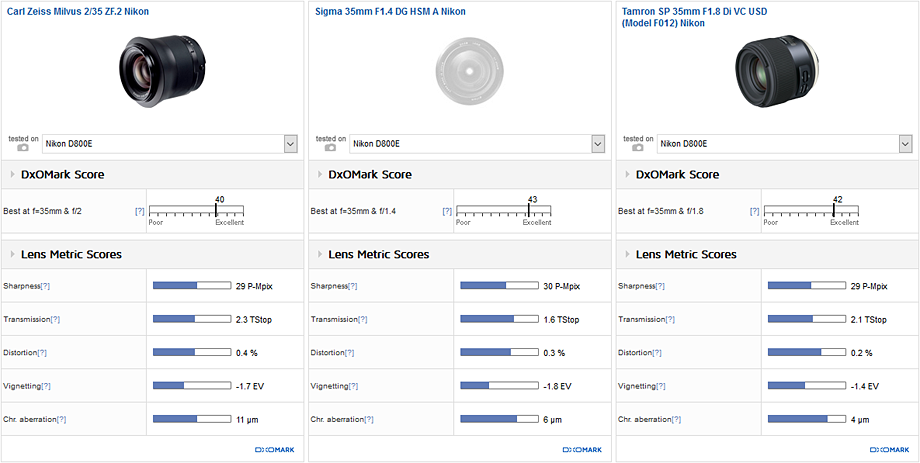Click help [?] next to Tamron 'Best at f/1.8'

(x=755, y=211)
